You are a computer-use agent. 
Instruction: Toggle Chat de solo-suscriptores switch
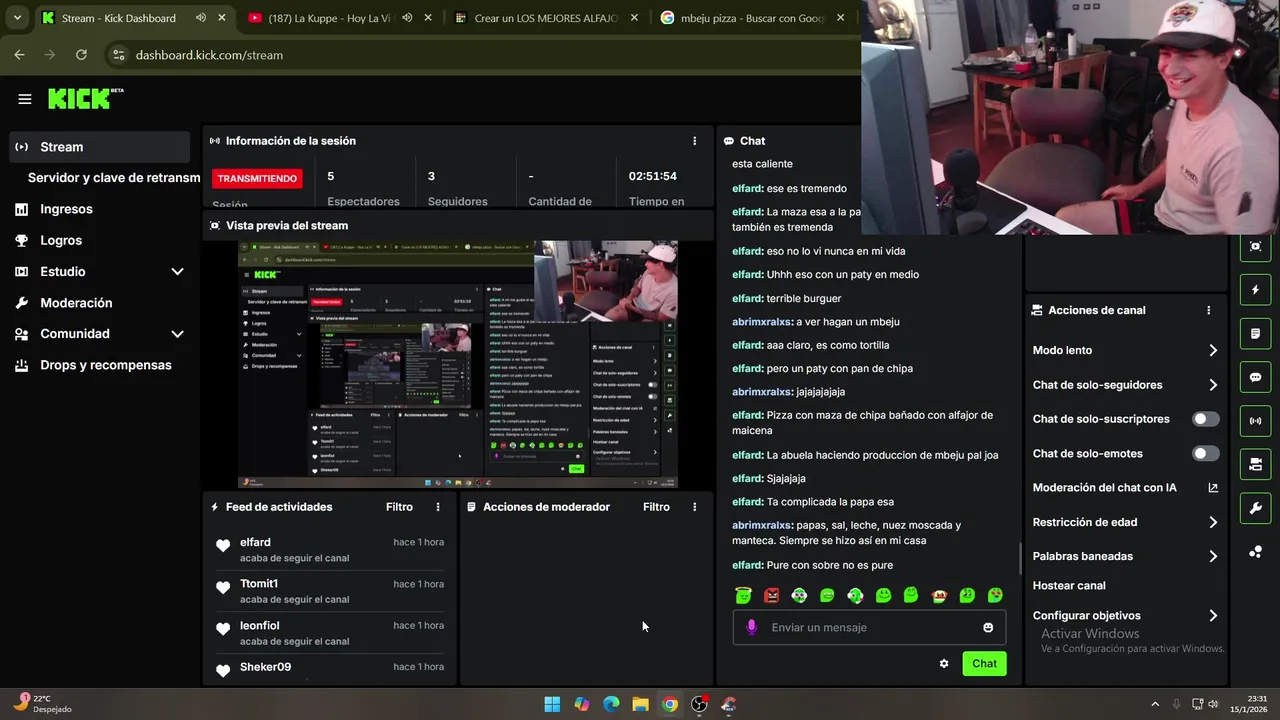click(x=1206, y=419)
